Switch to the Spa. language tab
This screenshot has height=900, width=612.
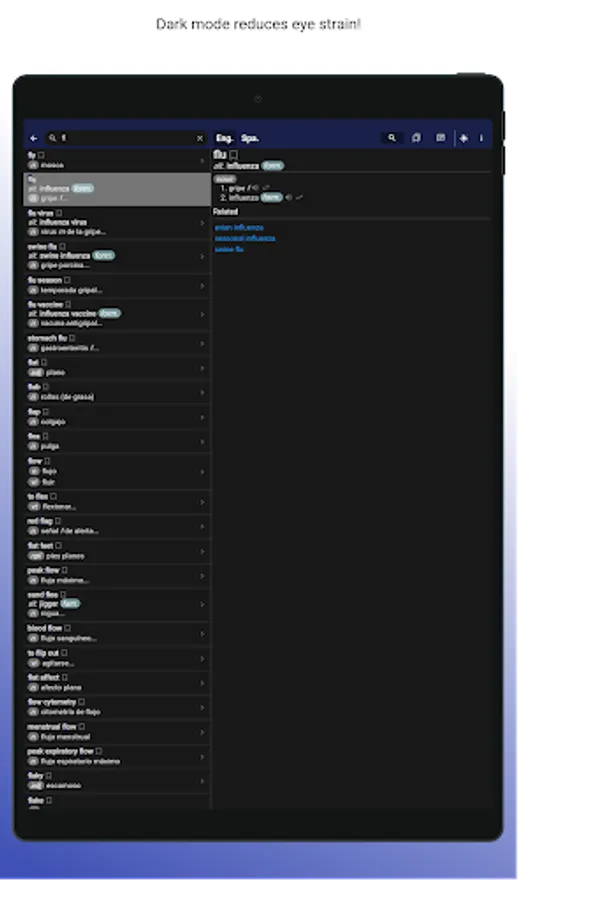tap(250, 138)
